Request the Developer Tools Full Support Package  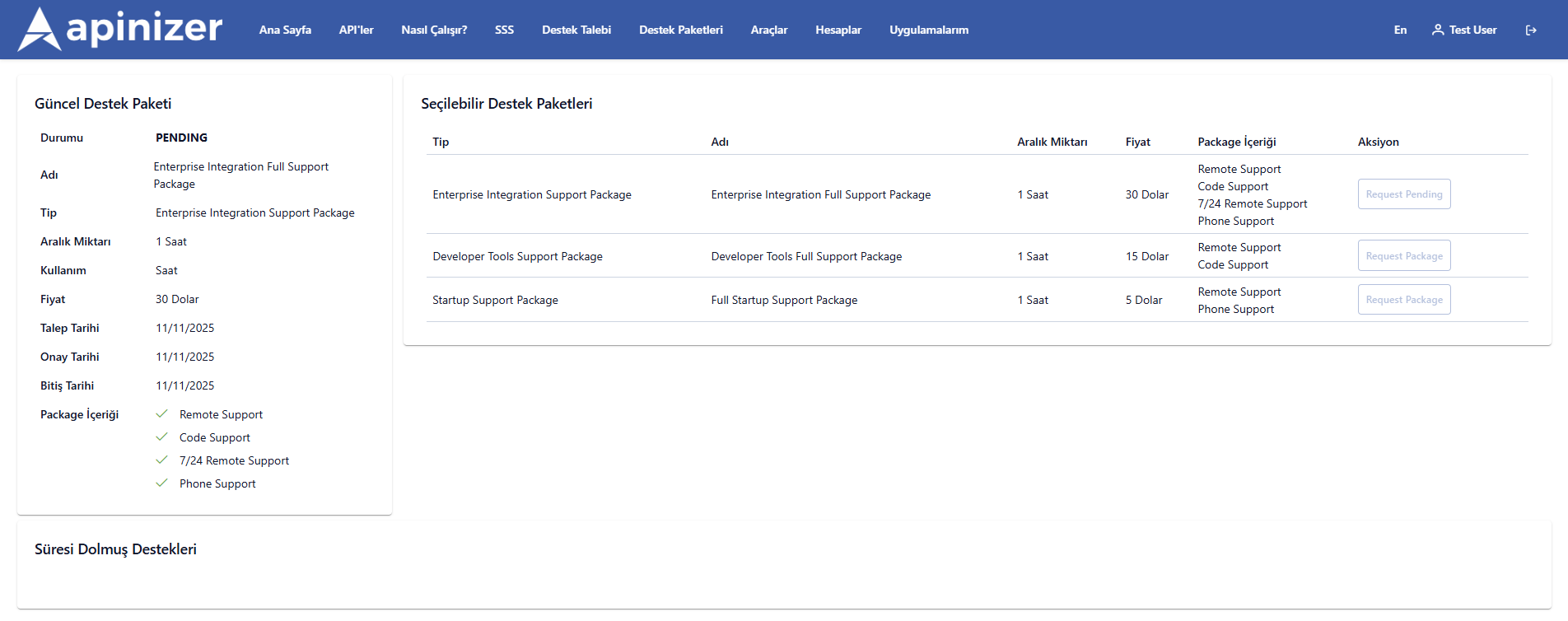[x=1404, y=256]
